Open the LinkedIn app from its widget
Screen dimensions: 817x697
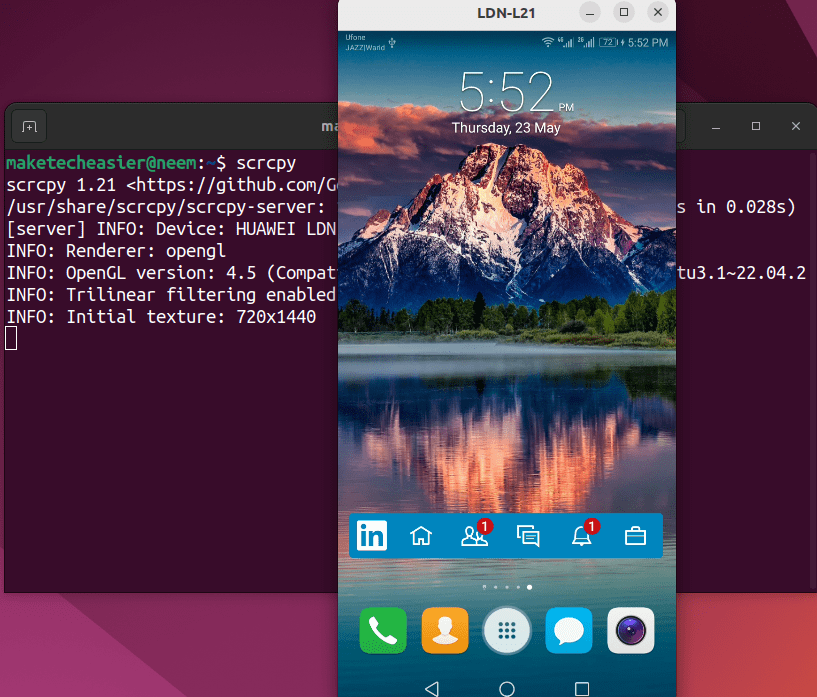point(371,535)
